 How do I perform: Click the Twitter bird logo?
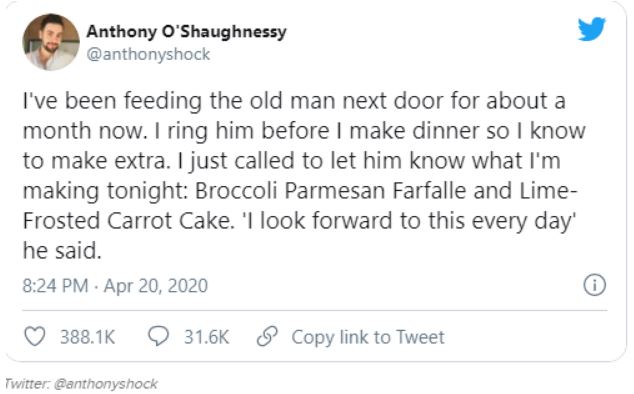tap(592, 29)
